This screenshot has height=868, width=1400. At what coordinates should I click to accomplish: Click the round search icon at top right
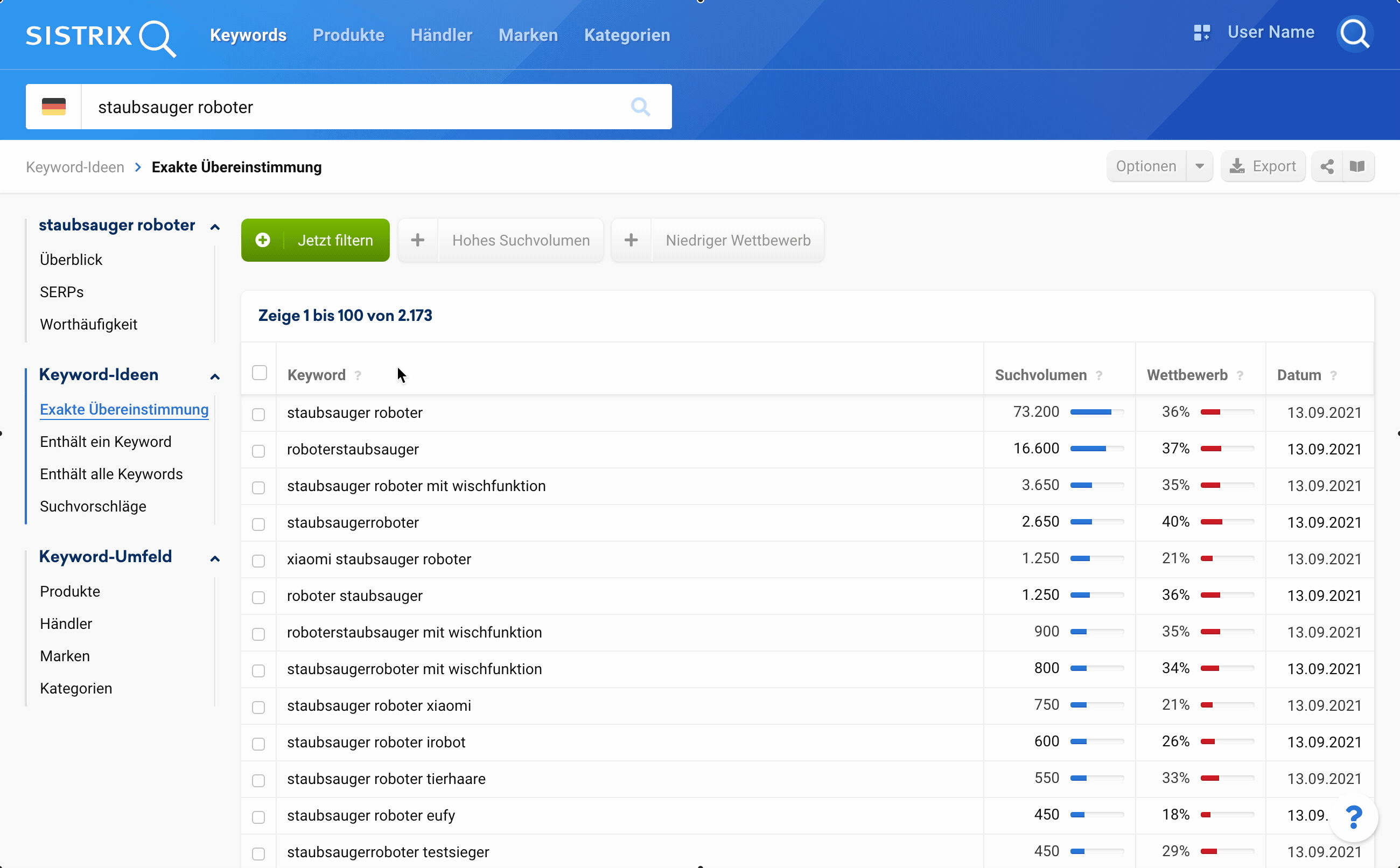coord(1355,34)
